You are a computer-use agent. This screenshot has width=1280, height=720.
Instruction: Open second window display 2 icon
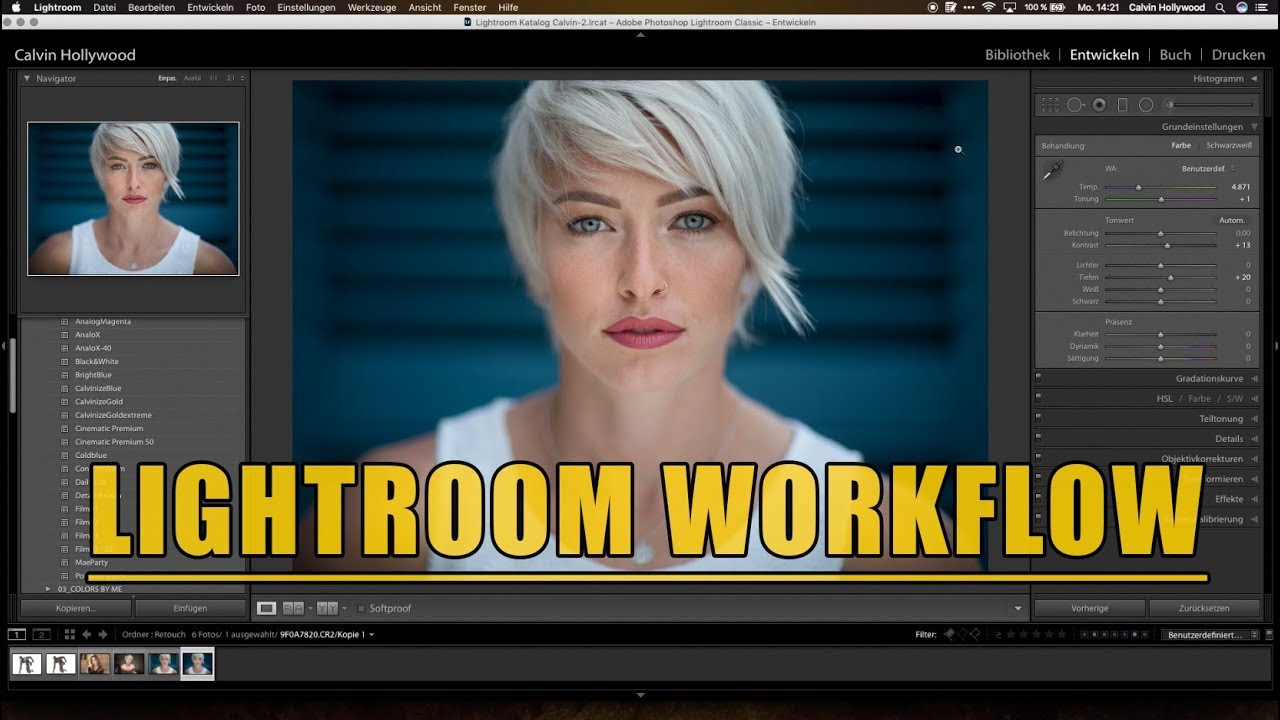(41, 634)
